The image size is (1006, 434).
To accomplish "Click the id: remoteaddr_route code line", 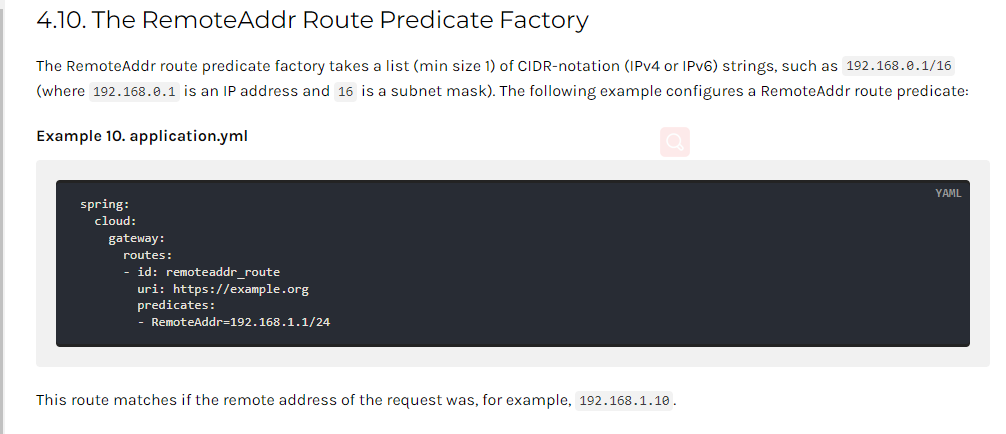I will (201, 272).
